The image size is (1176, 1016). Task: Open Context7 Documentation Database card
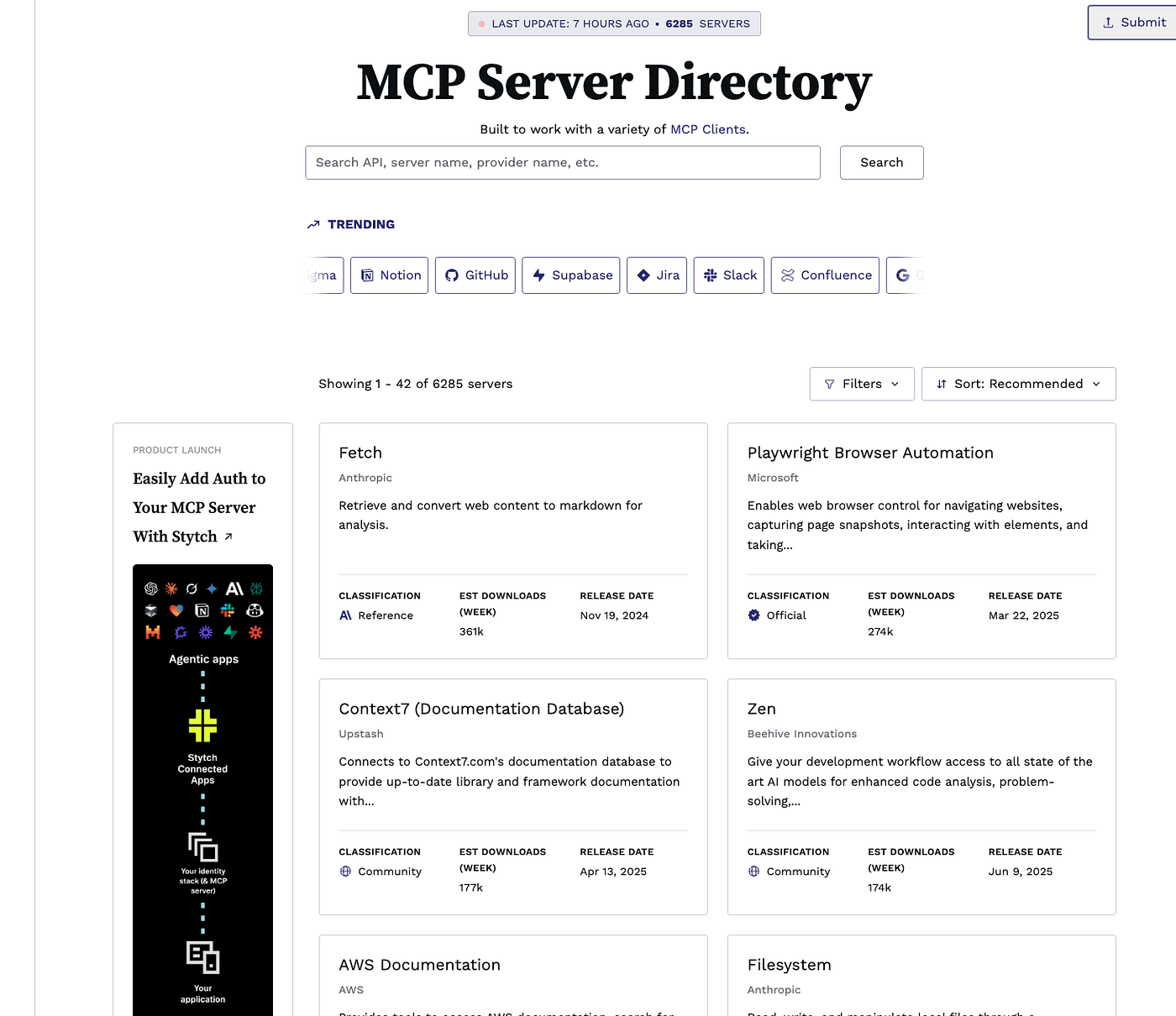[480, 709]
